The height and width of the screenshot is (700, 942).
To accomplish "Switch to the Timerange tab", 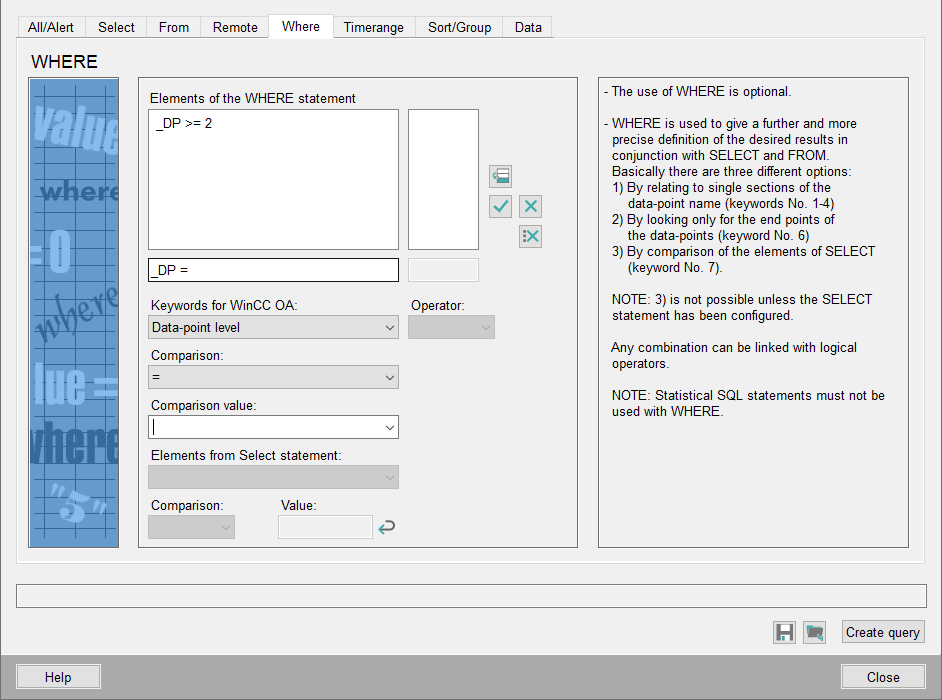I will tap(373, 27).
